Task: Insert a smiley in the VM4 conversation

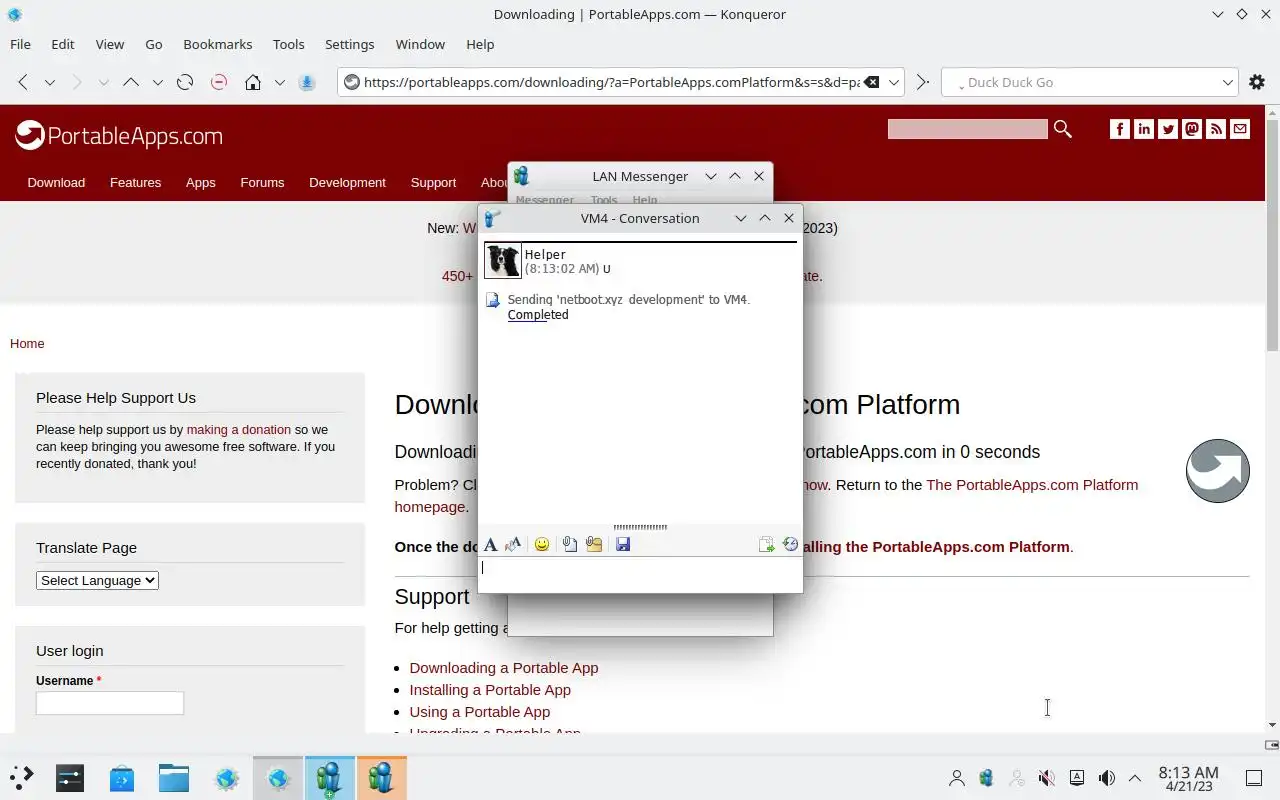Action: tap(542, 544)
